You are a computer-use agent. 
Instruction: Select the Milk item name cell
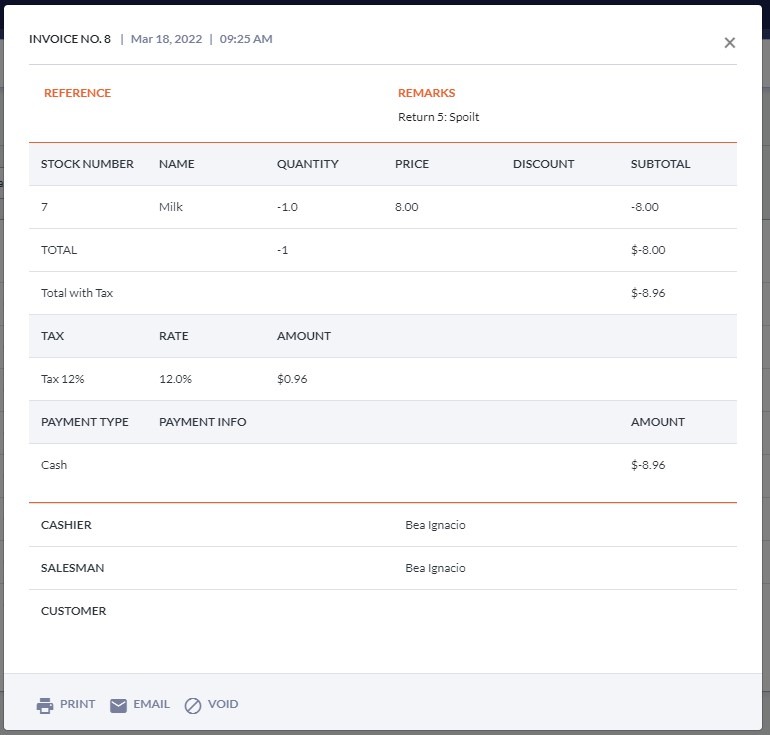click(x=171, y=207)
